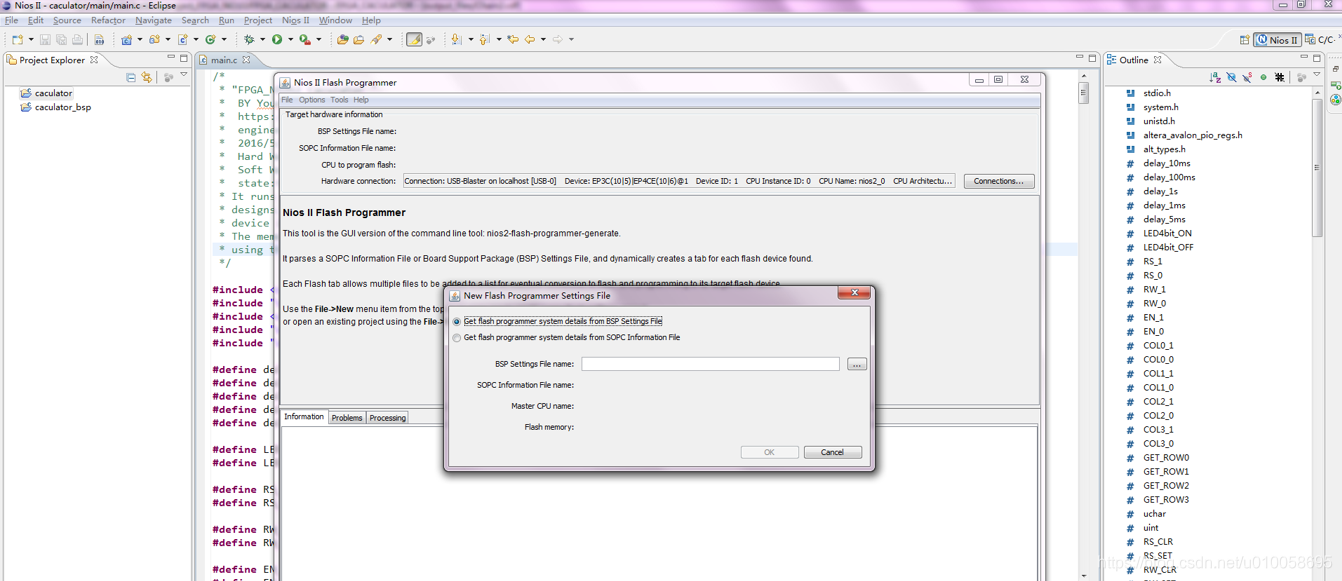Image resolution: width=1342 pixels, height=581 pixels.
Task: Click the Last Edit Location icon
Action: pos(513,40)
